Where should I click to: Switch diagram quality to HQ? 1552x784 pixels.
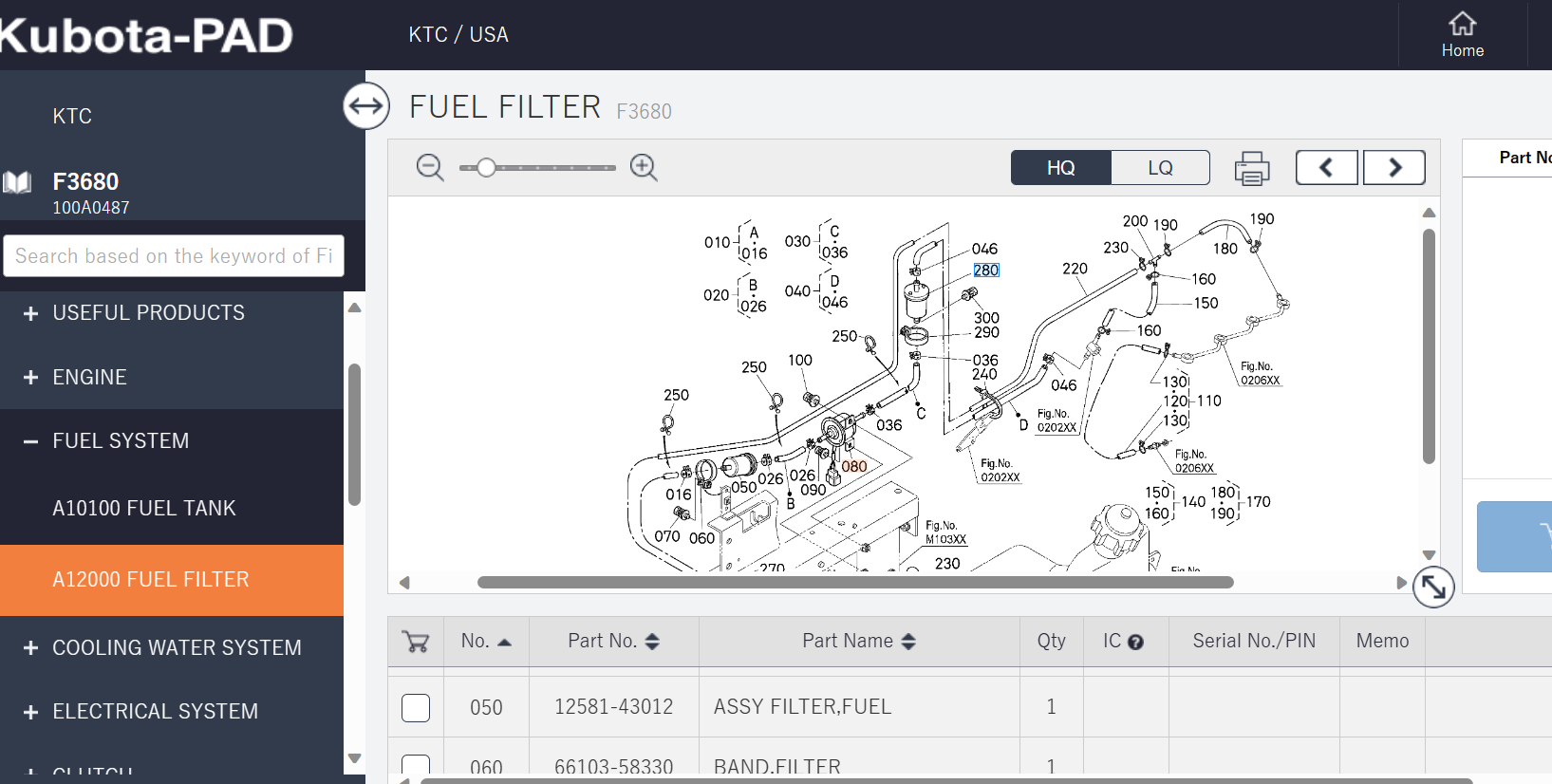1060,168
